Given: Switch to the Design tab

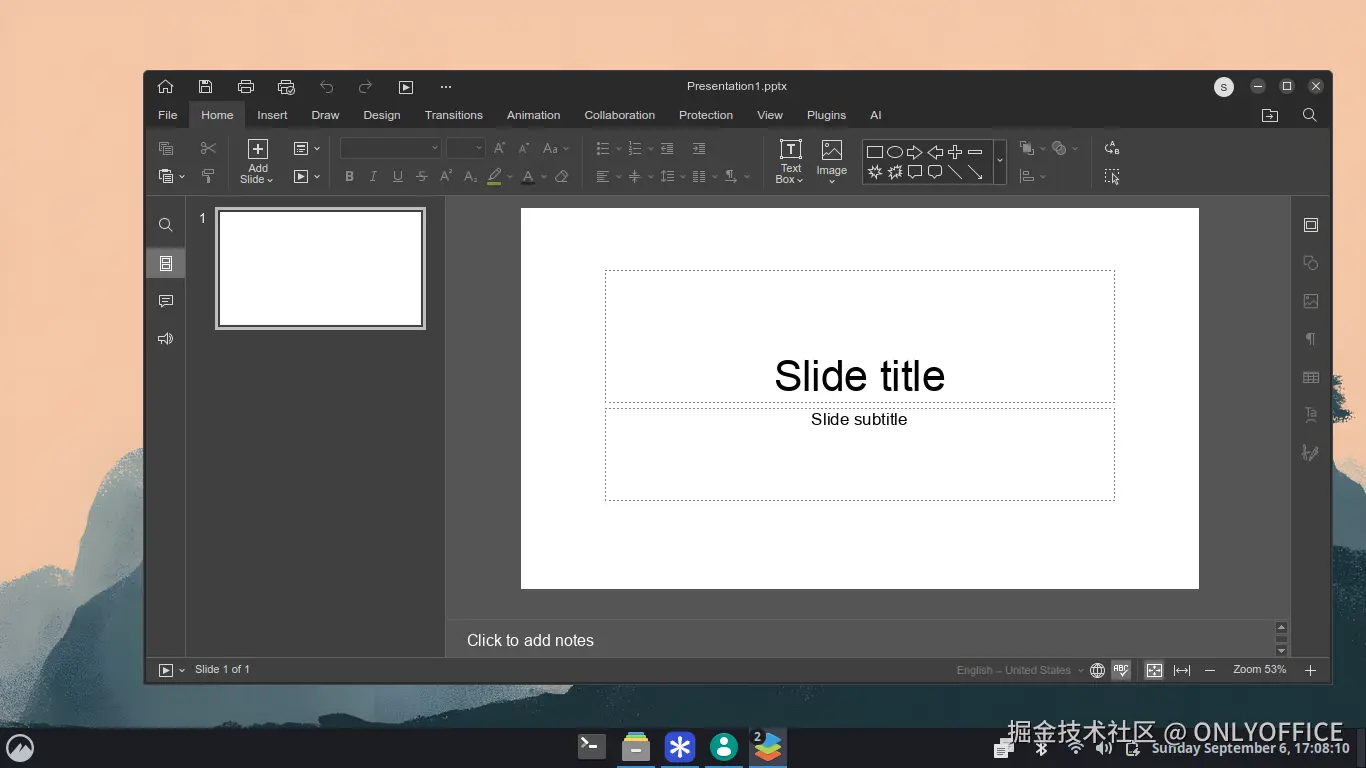Looking at the screenshot, I should click(x=382, y=115).
